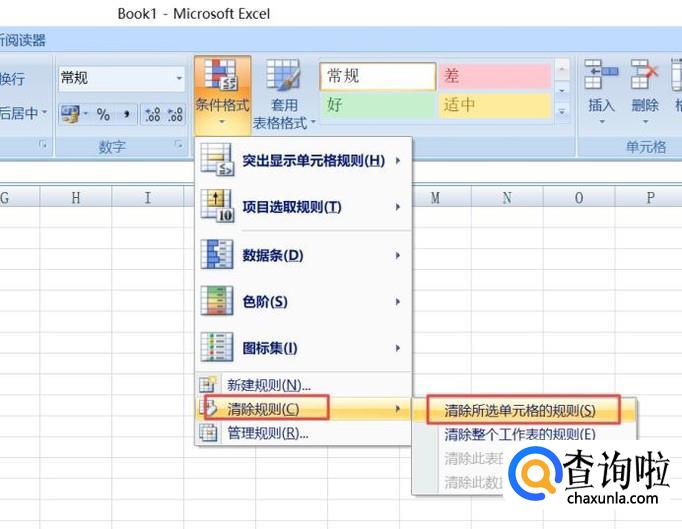Open the 数据条(D) submenu
Screen dimensions: 682x529
click(303, 255)
